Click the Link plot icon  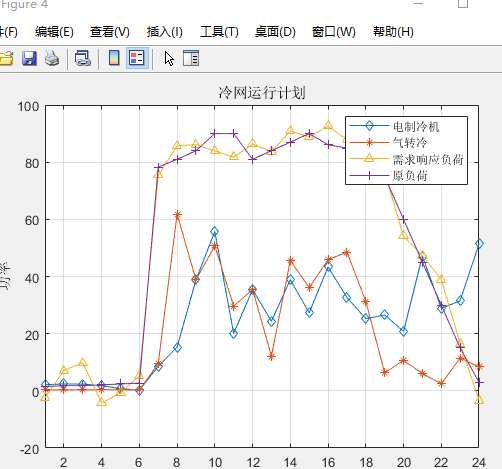click(83, 58)
